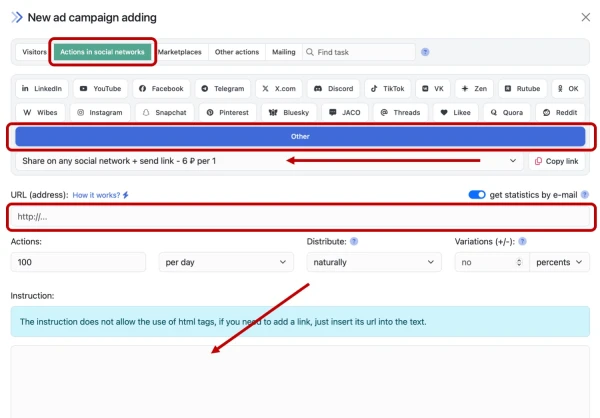Choose the Snapchat network button
The width and height of the screenshot is (600, 418).
(x=165, y=113)
